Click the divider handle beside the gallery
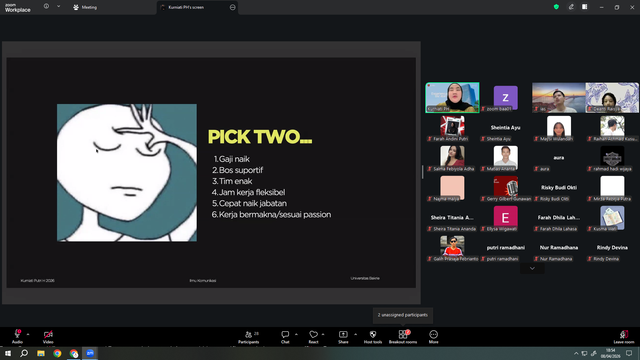Viewport: 640px width, 360px height. [422, 172]
